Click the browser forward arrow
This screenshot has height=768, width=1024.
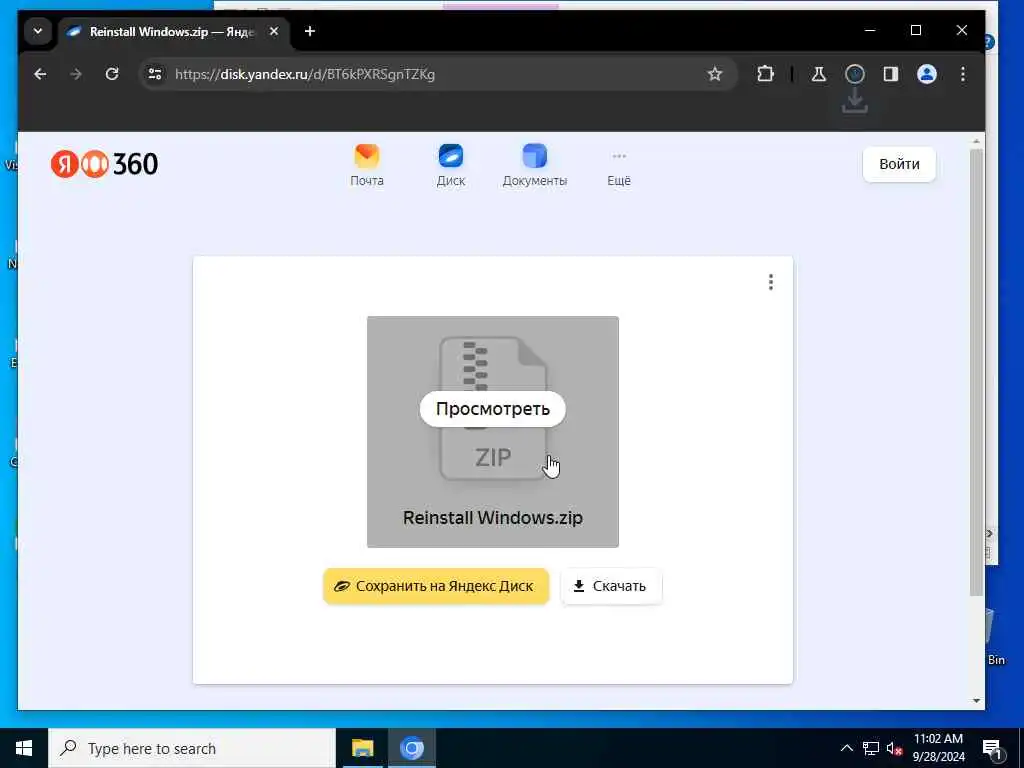pos(76,74)
